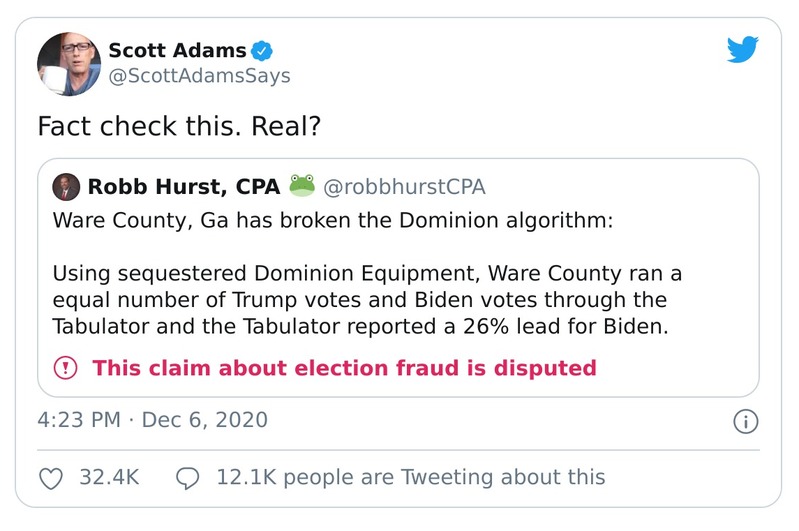799x531 pixels.
Task: Click the Twitter bird logo
Action: coord(743,49)
